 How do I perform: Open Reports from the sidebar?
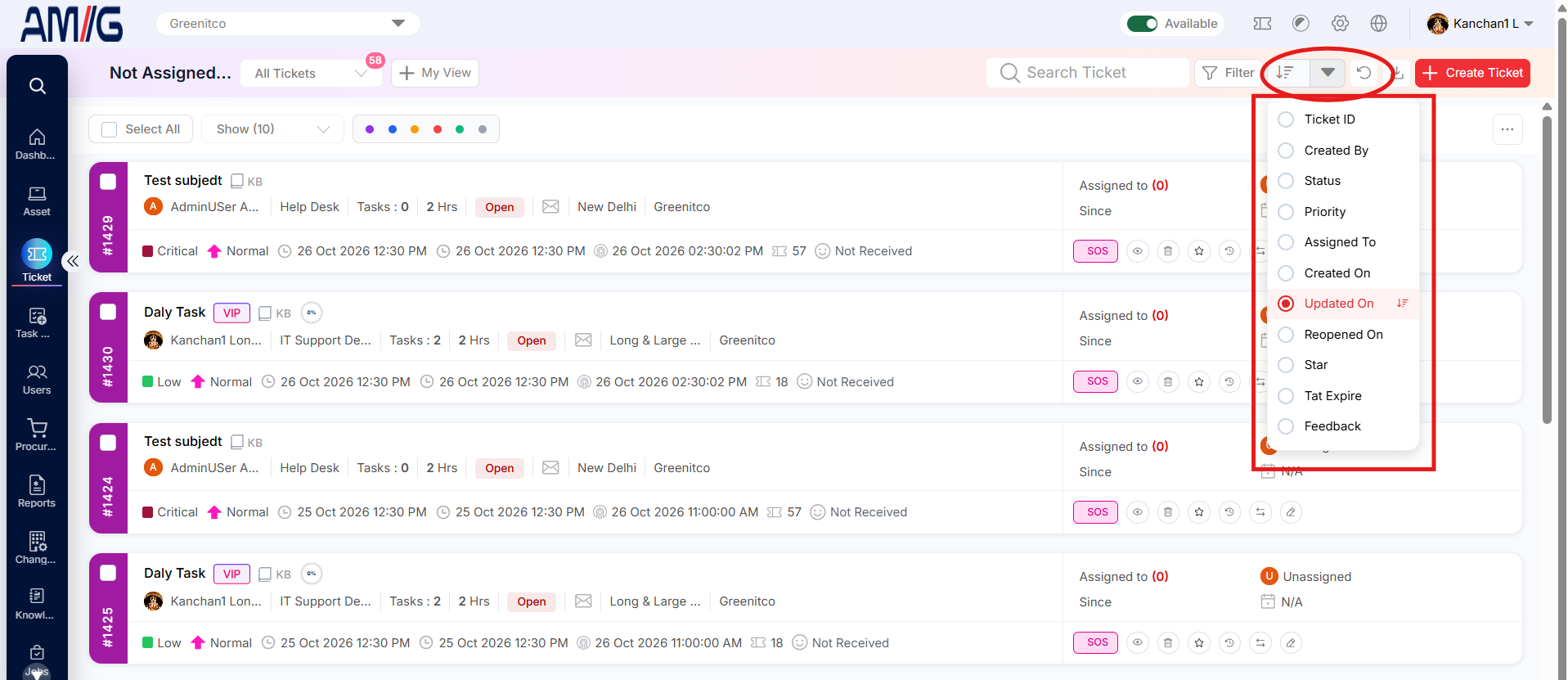pos(37,492)
